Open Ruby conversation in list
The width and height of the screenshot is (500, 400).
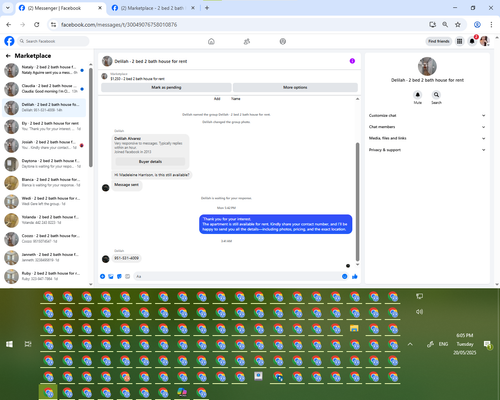click(44, 276)
